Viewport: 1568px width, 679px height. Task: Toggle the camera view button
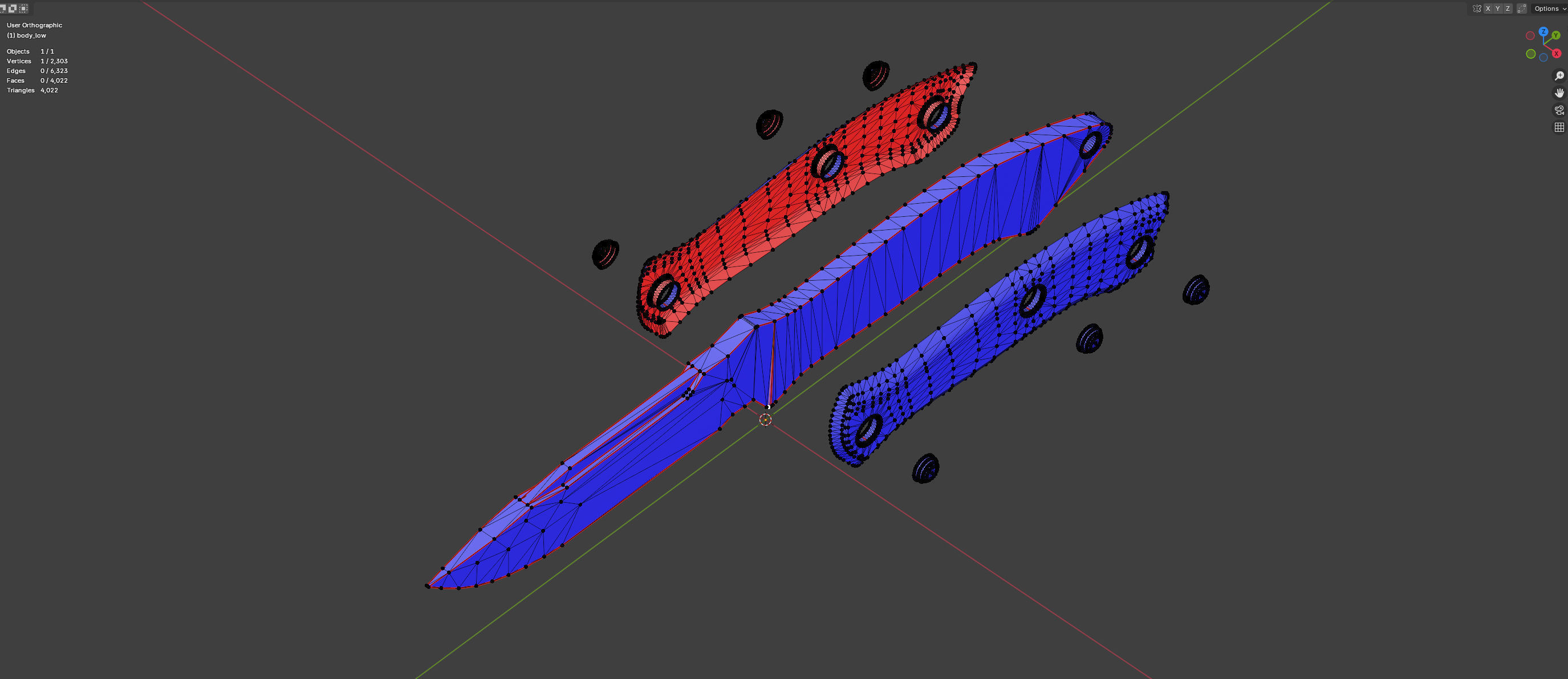[1559, 110]
